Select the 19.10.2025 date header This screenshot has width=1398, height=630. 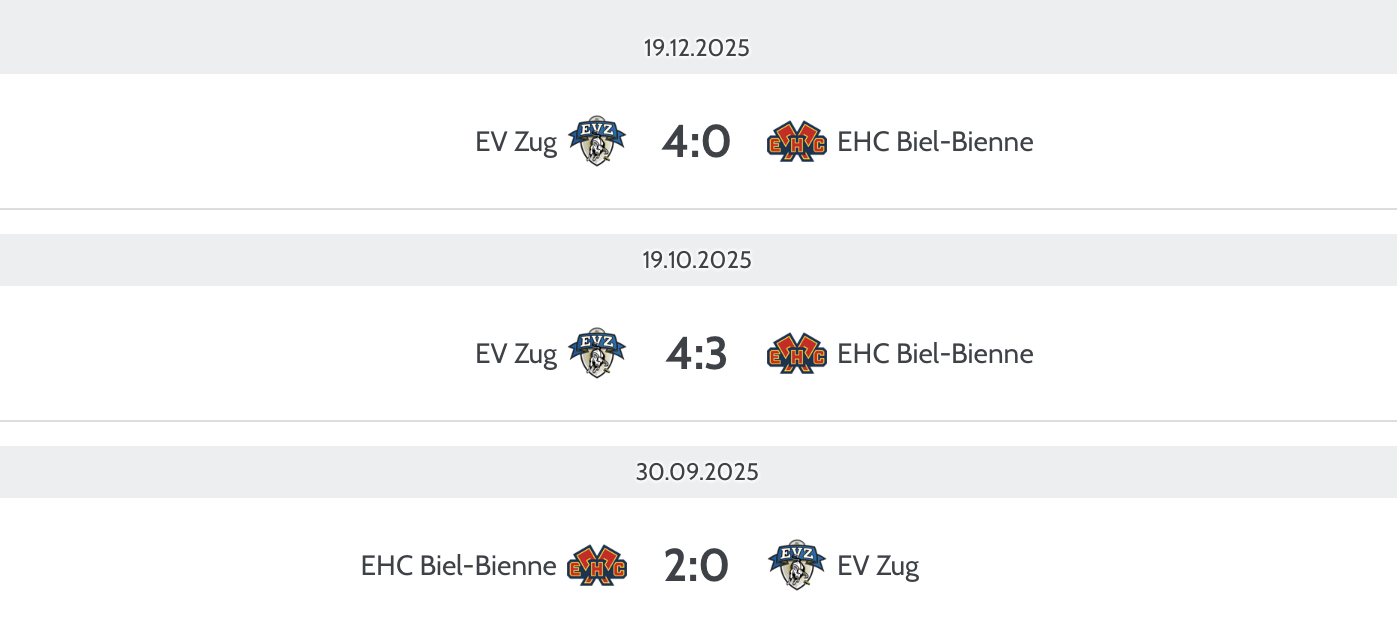coord(697,260)
